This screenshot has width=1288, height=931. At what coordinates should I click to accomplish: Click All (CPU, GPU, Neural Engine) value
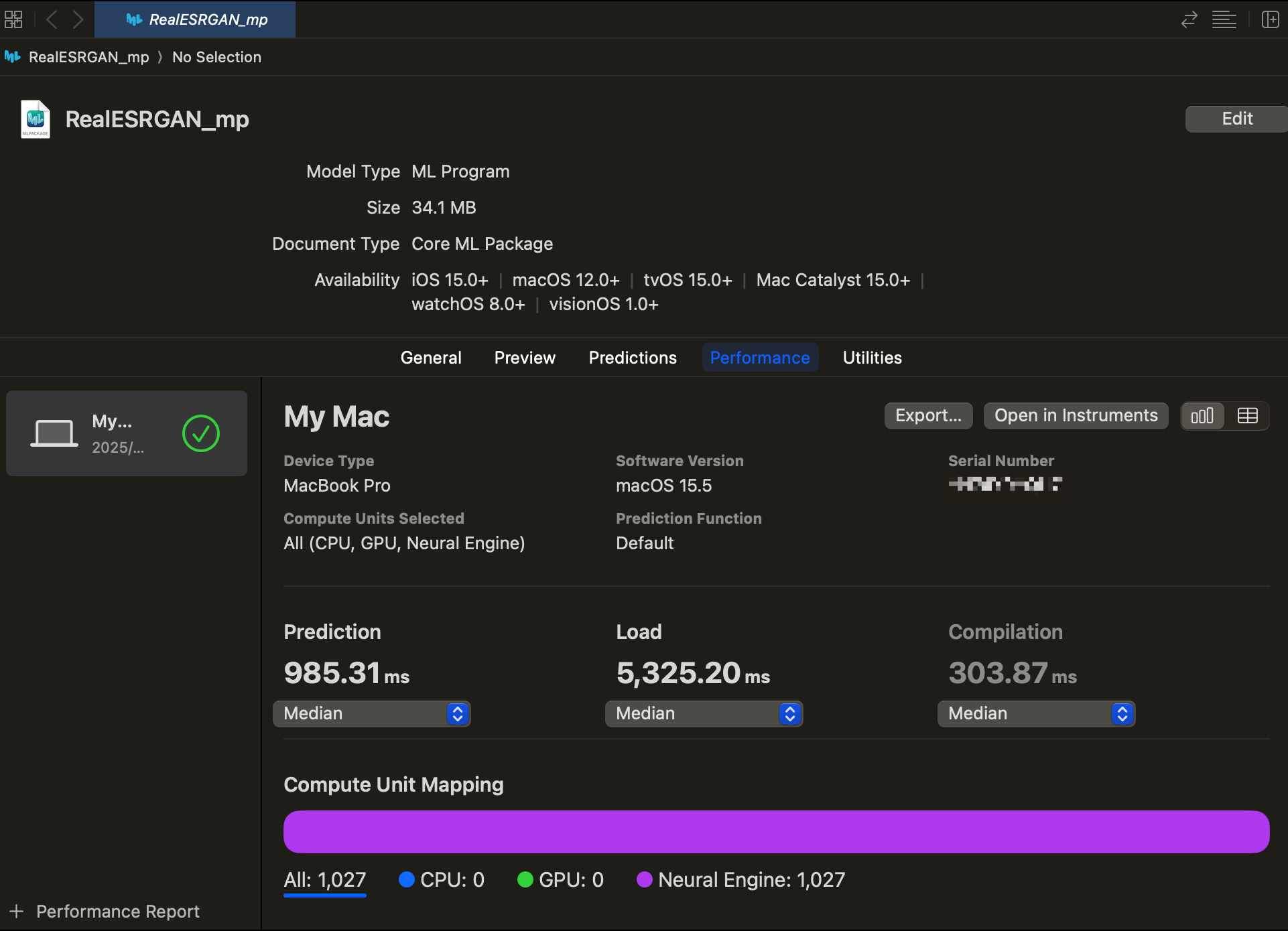pos(404,543)
